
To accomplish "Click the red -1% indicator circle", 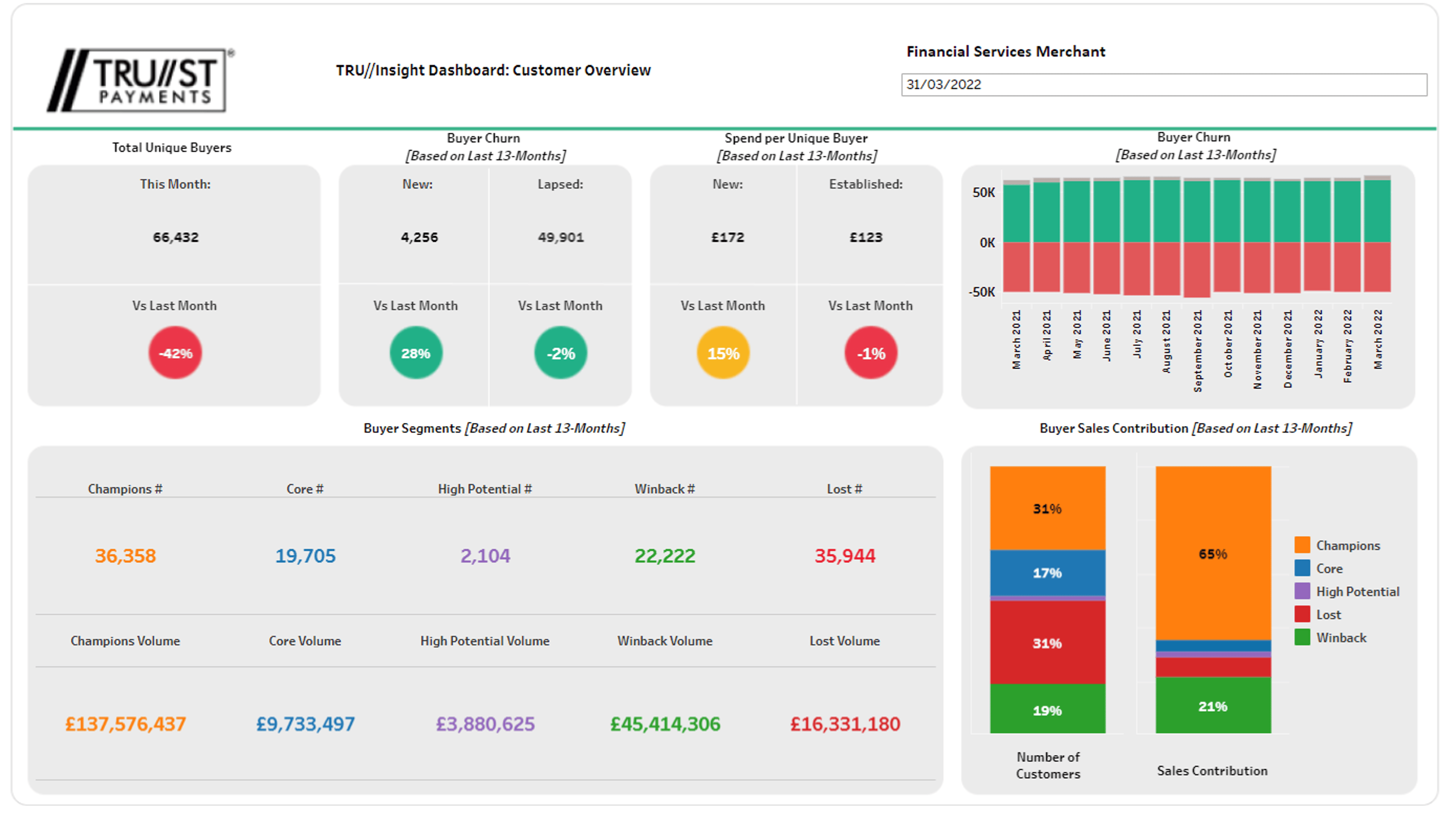I will tap(871, 353).
